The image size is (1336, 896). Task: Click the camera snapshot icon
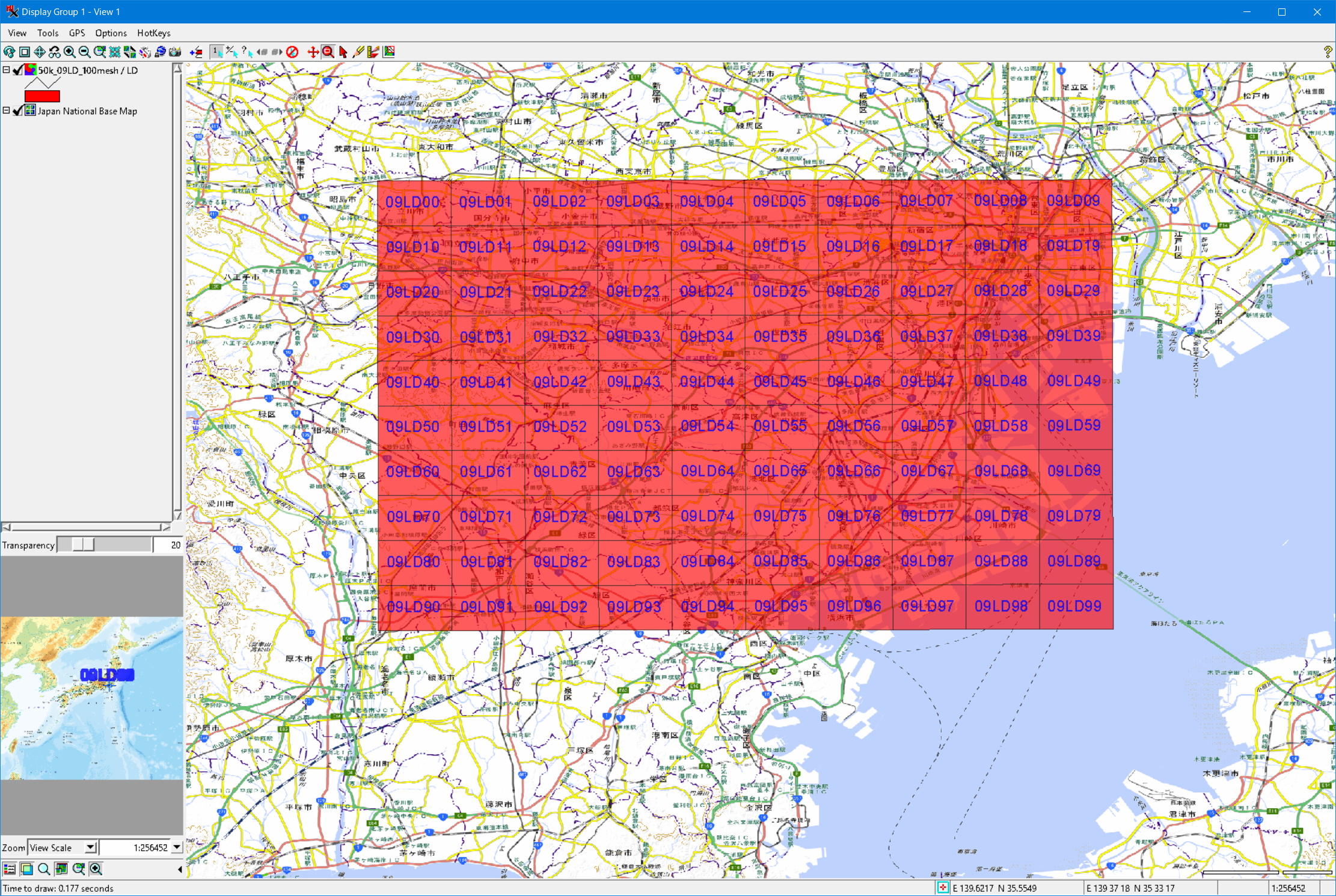pyautogui.click(x=175, y=52)
